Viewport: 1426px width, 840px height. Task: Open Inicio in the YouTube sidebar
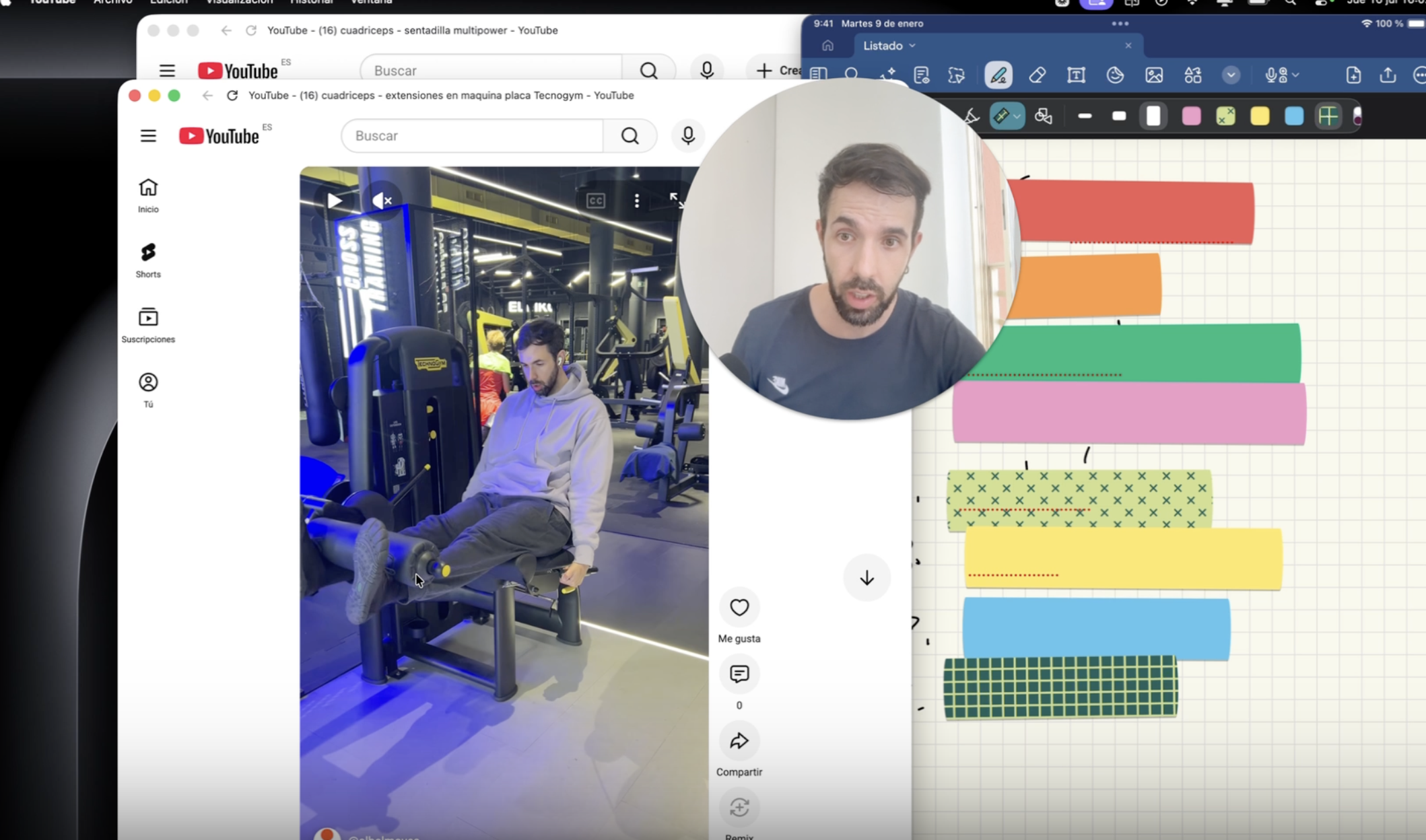pos(148,196)
